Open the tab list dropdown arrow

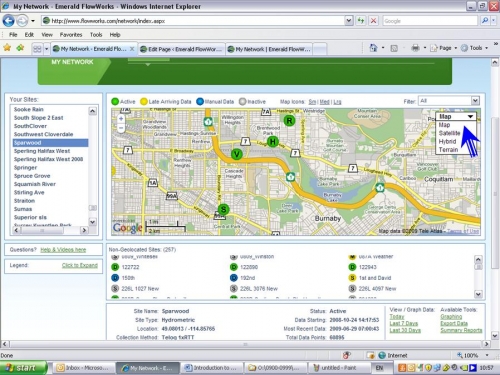tap(46, 49)
